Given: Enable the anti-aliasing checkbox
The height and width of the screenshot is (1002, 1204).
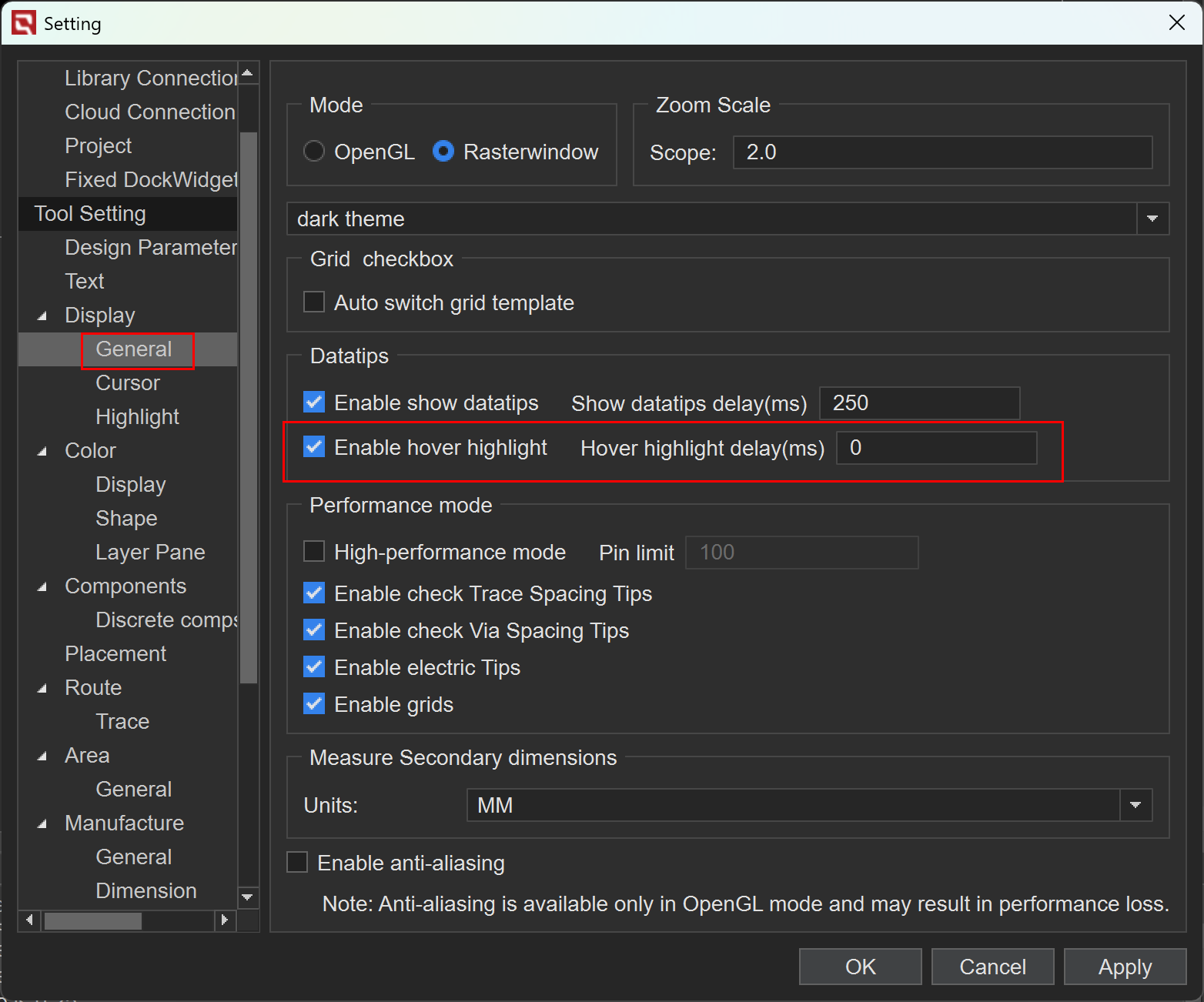Looking at the screenshot, I should [x=297, y=862].
